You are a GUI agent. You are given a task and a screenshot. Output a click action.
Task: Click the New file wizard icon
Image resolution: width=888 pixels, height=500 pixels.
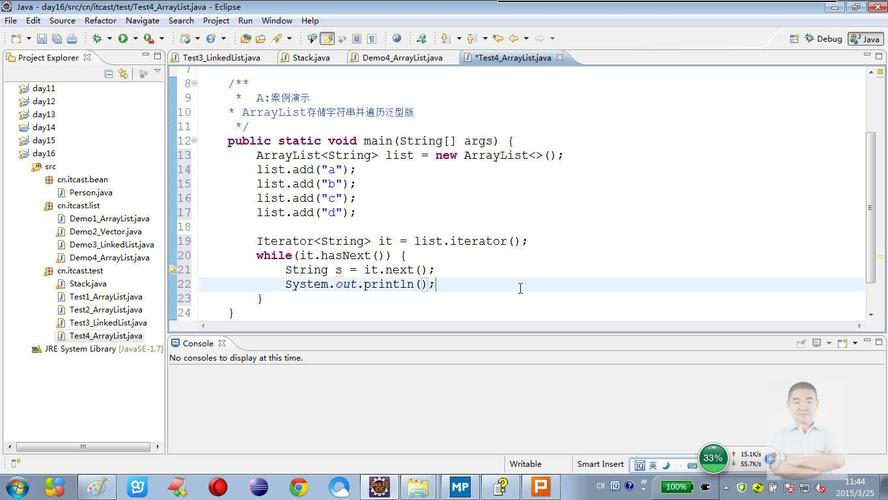pos(16,39)
